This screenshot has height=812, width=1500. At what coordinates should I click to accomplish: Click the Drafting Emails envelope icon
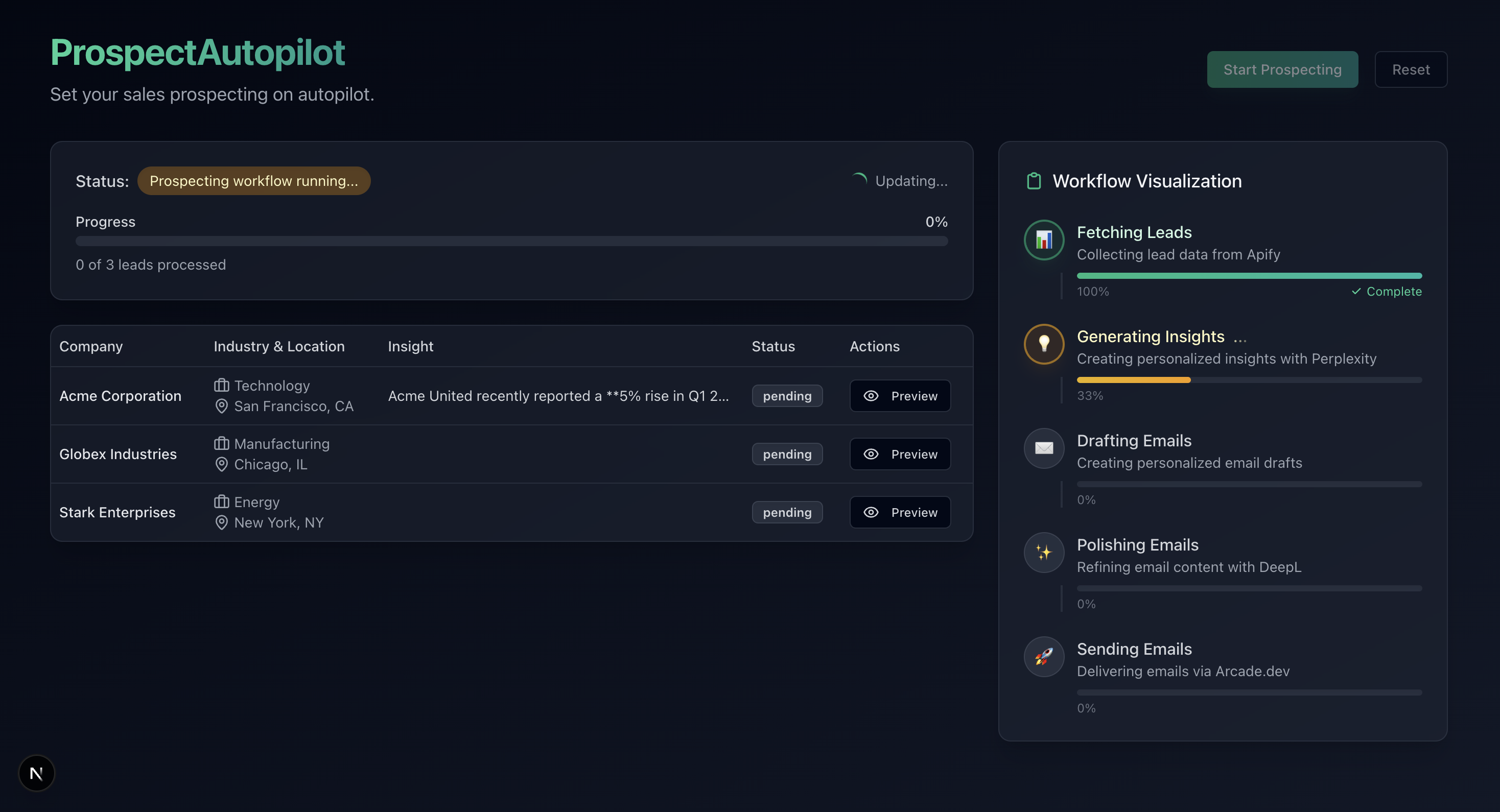(1043, 448)
